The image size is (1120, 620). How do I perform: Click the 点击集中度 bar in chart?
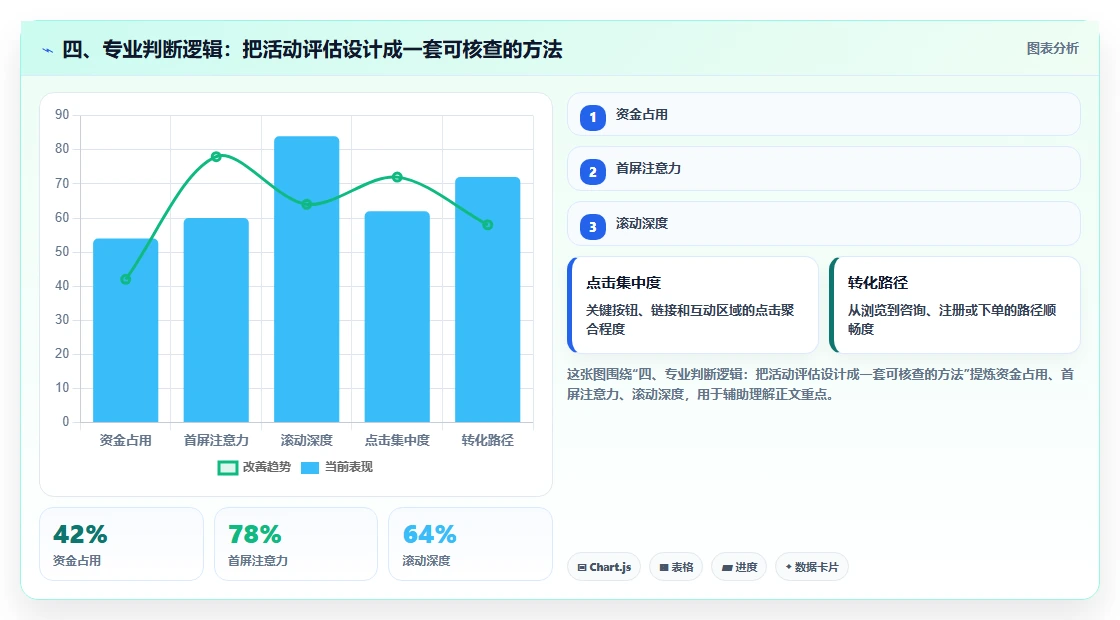click(x=397, y=316)
